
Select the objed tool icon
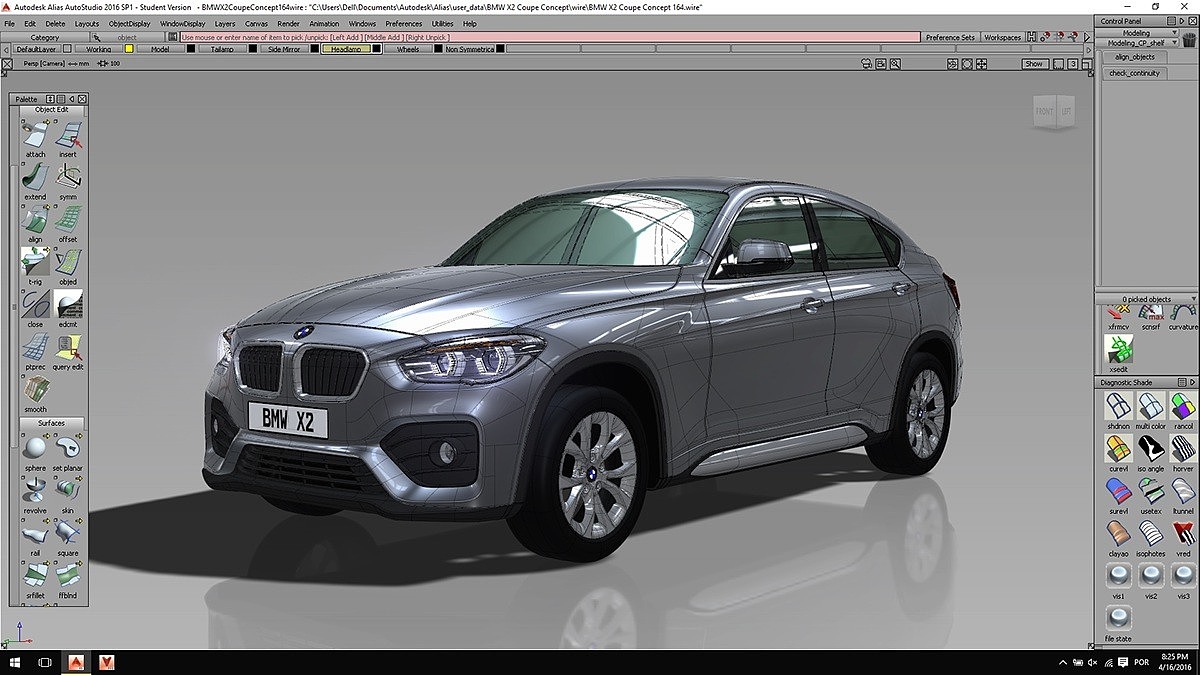click(68, 263)
